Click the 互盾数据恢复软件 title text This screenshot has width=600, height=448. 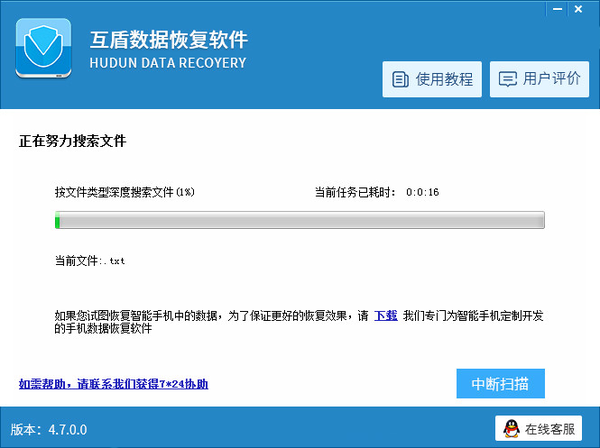point(169,40)
